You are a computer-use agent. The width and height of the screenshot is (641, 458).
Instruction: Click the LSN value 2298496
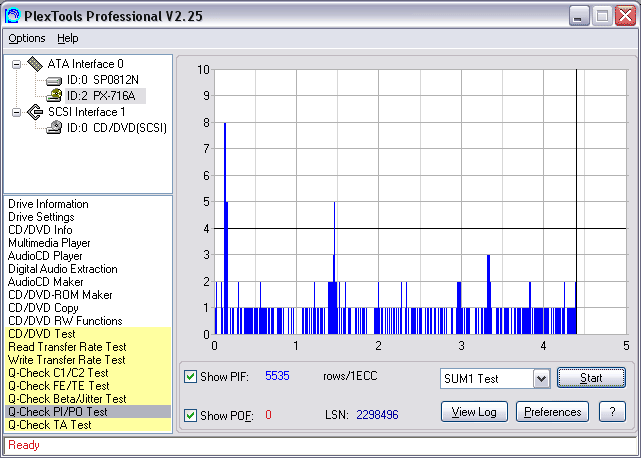coord(377,415)
